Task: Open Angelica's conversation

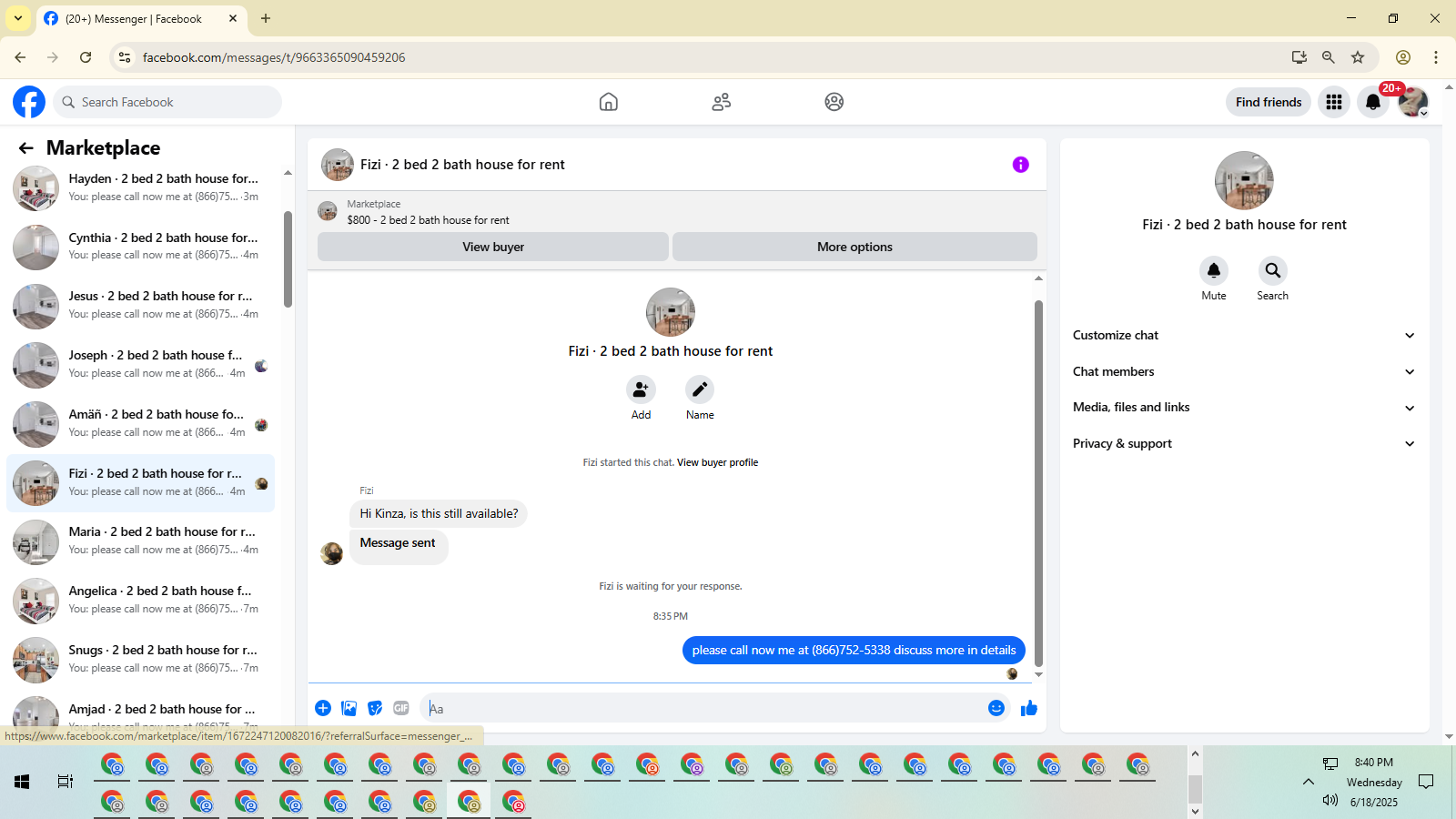Action: (141, 601)
